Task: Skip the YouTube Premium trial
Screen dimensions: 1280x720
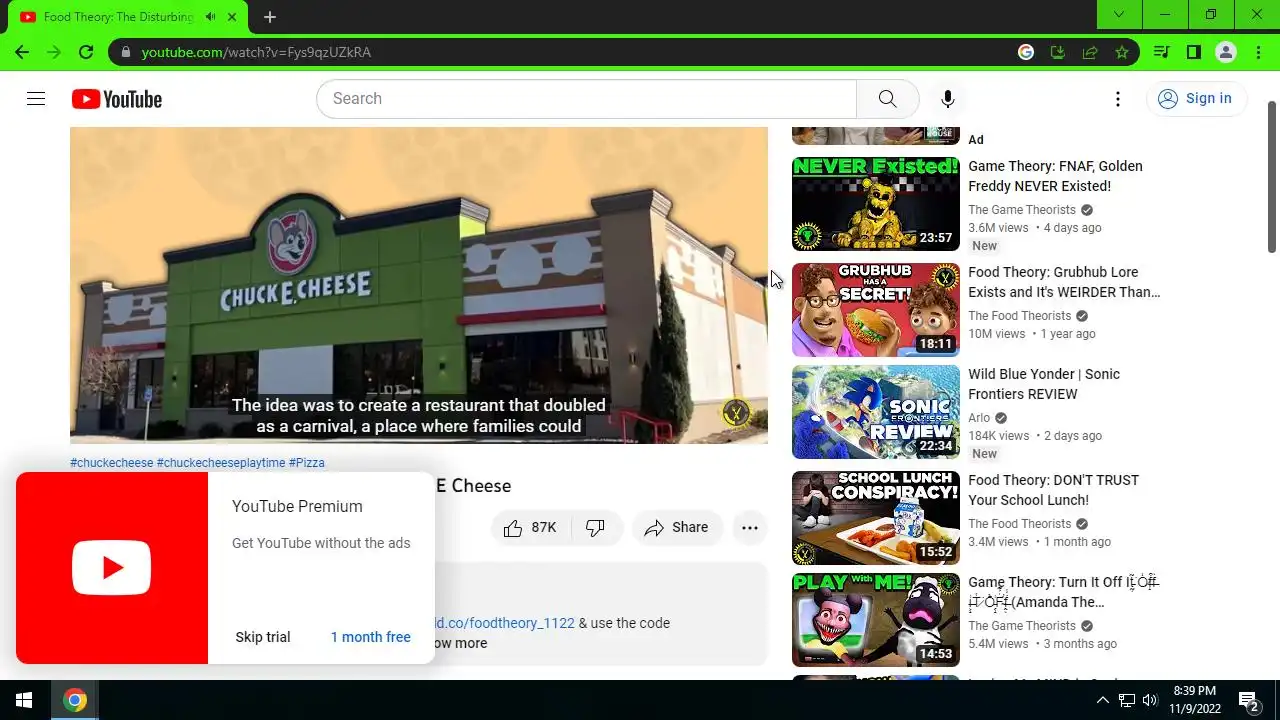Action: pos(263,637)
